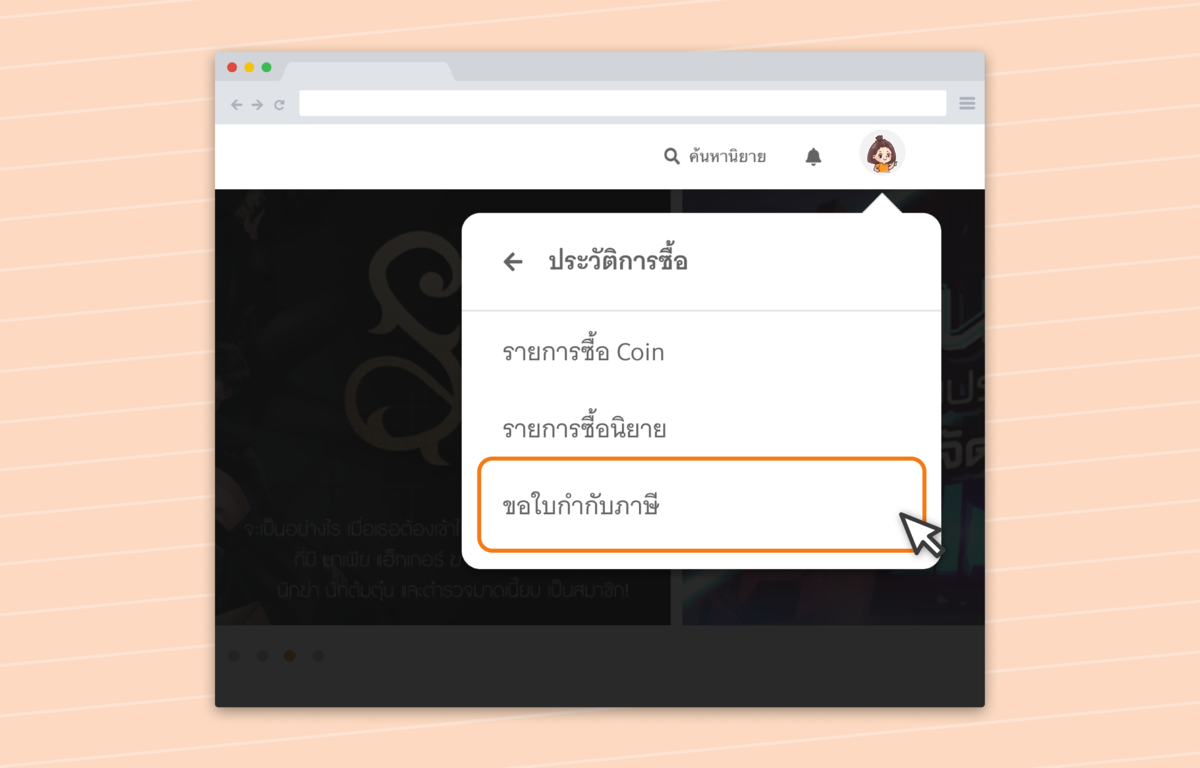Open the browser hamburger menu icon
Image resolution: width=1200 pixels, height=768 pixels.
pyautogui.click(x=967, y=103)
